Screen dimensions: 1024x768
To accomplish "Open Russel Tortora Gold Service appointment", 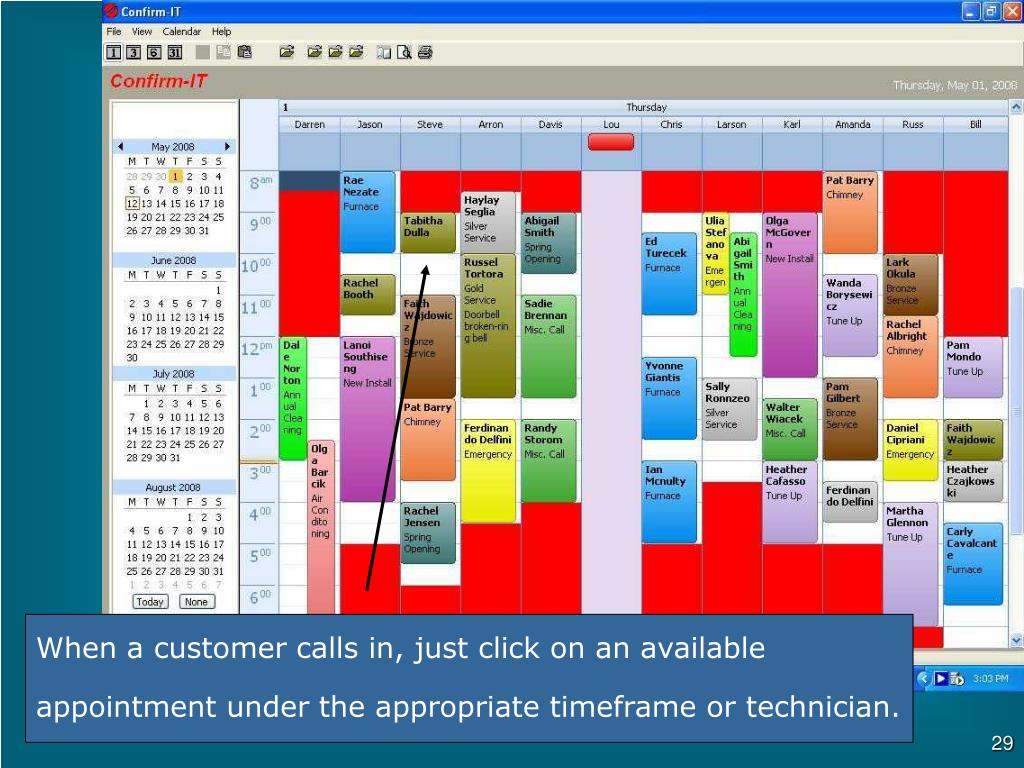I will tap(488, 326).
